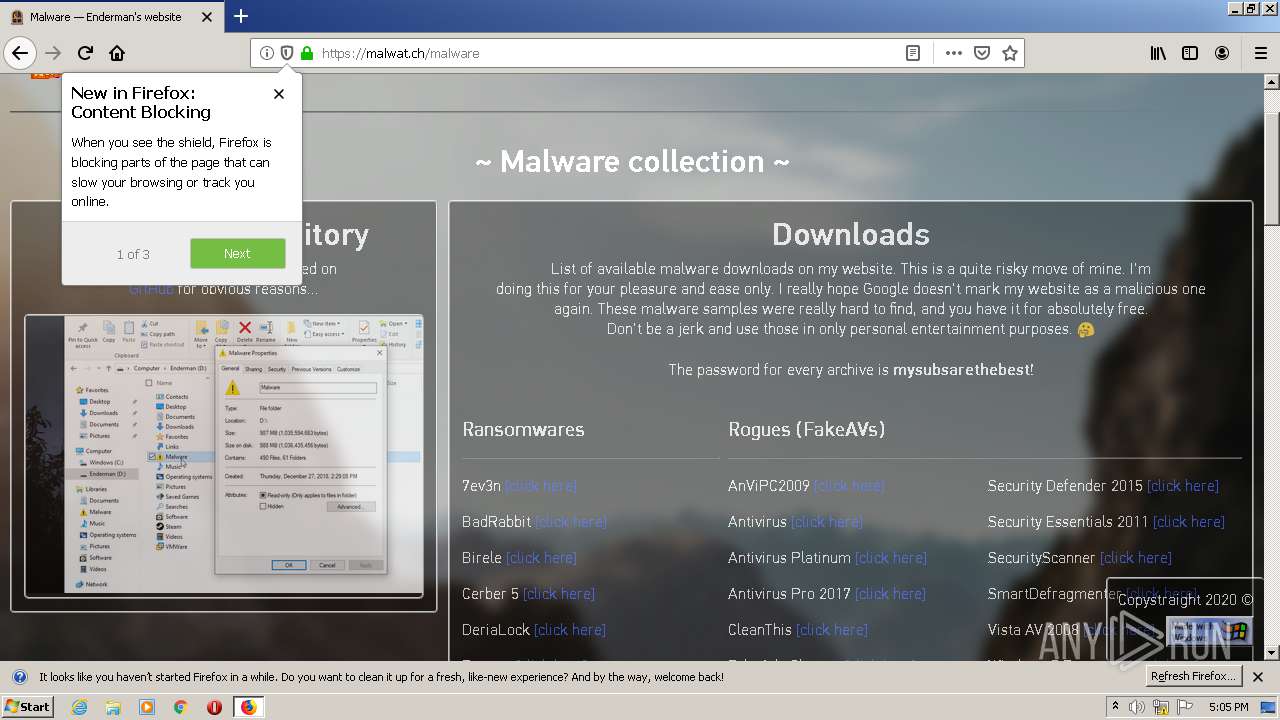This screenshot has height=720, width=1280.
Task: Click the Ransomwares section heading
Action: pos(523,429)
